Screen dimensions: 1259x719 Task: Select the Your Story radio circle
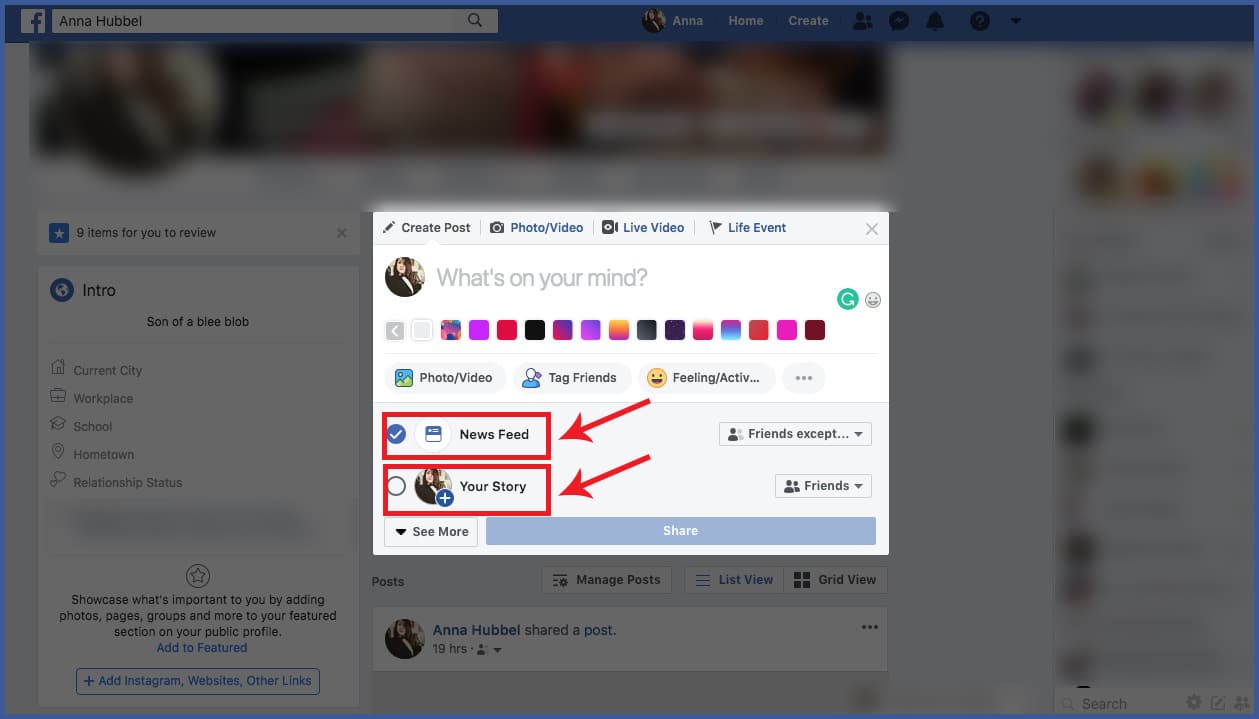(396, 487)
